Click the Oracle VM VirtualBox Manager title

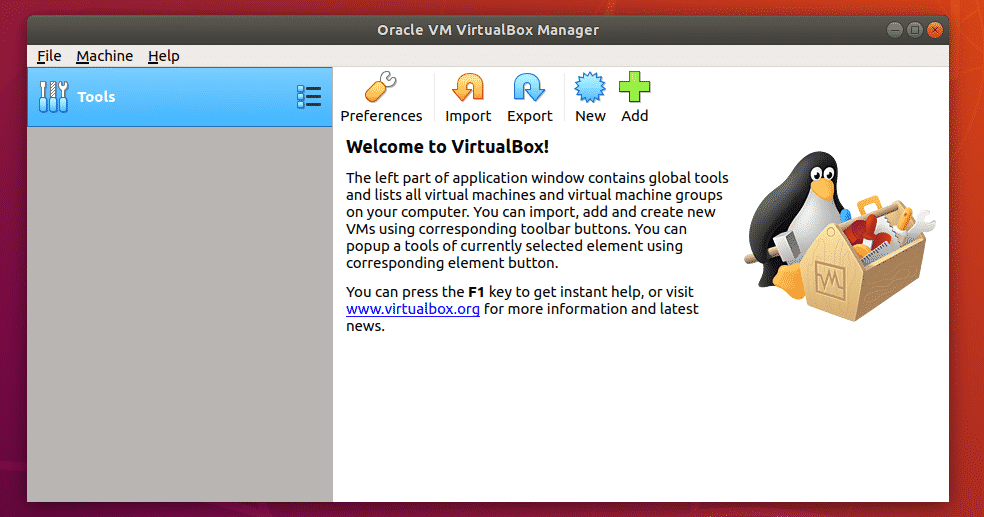coord(488,30)
